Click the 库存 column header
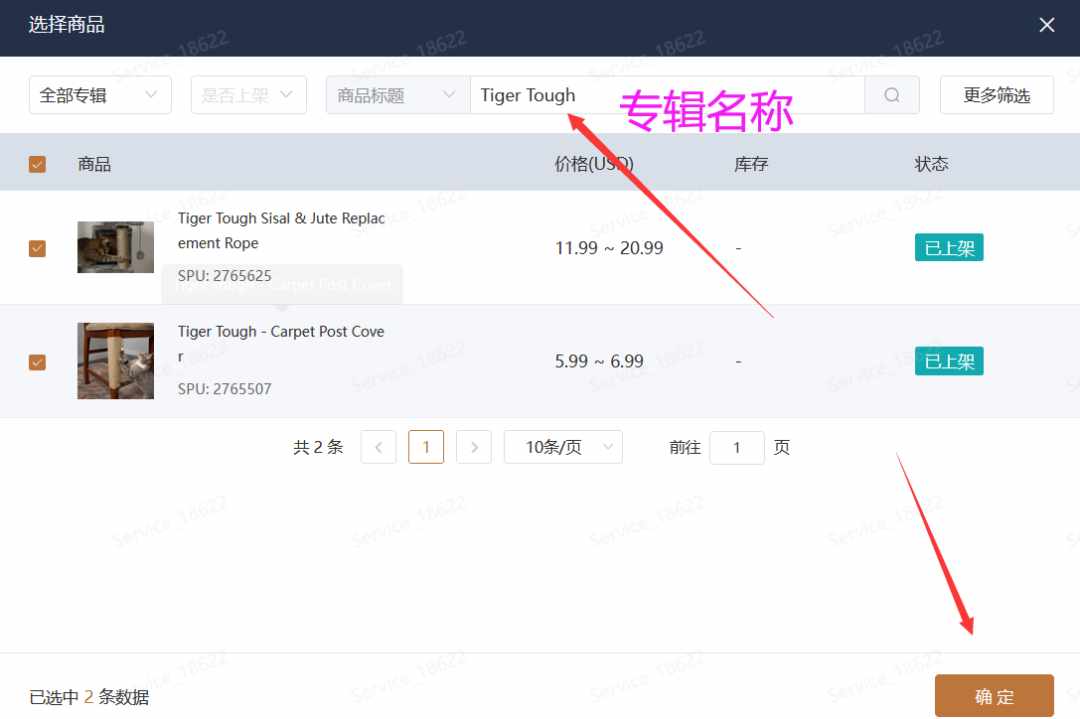The width and height of the screenshot is (1080, 719). click(751, 164)
